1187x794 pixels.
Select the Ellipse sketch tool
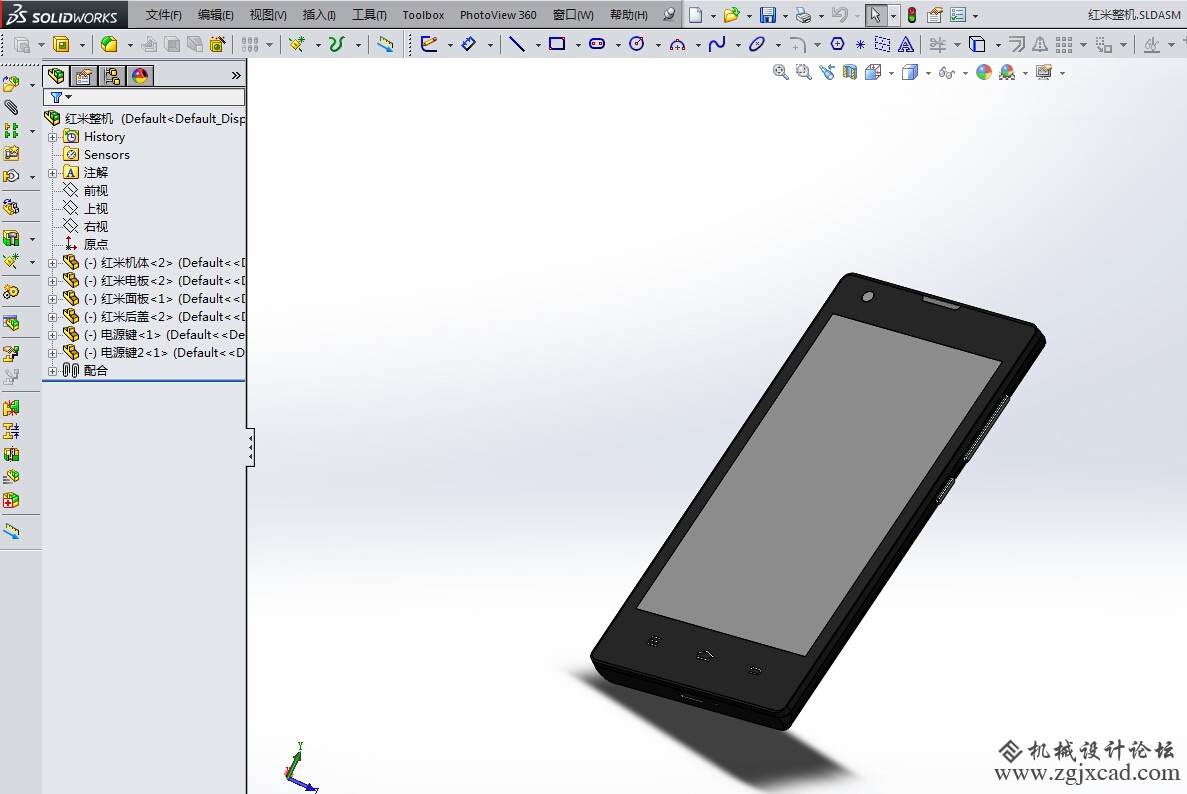pyautogui.click(x=756, y=45)
